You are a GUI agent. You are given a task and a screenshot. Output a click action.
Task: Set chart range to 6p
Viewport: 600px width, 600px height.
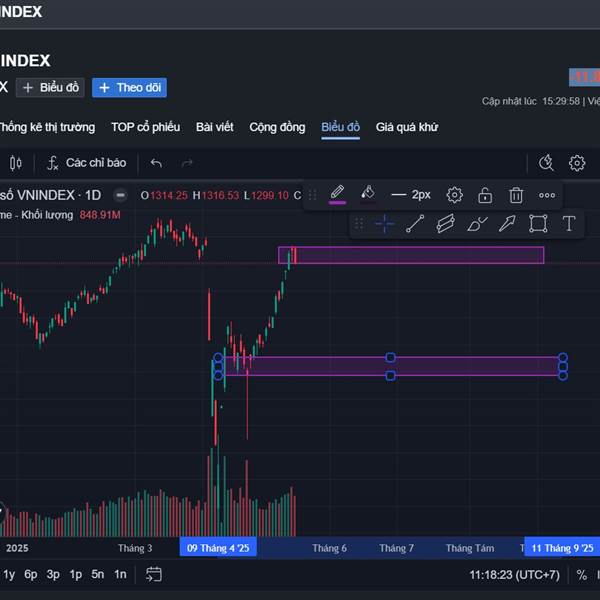(x=31, y=574)
